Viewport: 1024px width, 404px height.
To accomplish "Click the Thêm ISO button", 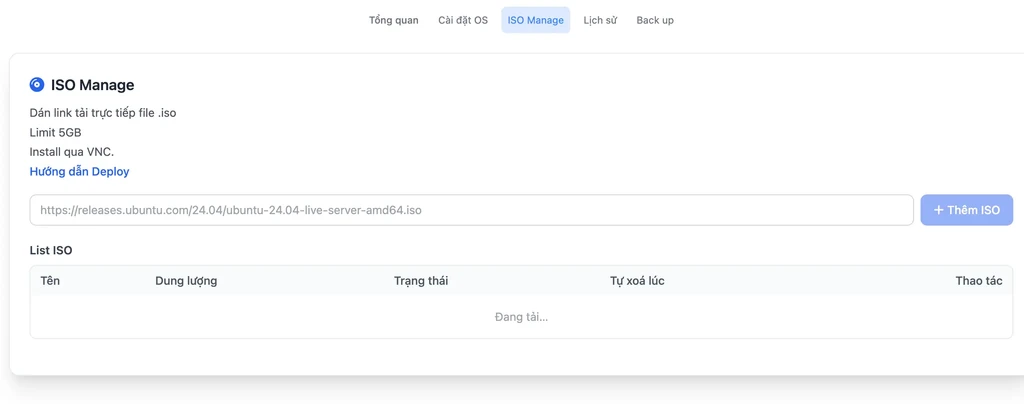I will (967, 210).
